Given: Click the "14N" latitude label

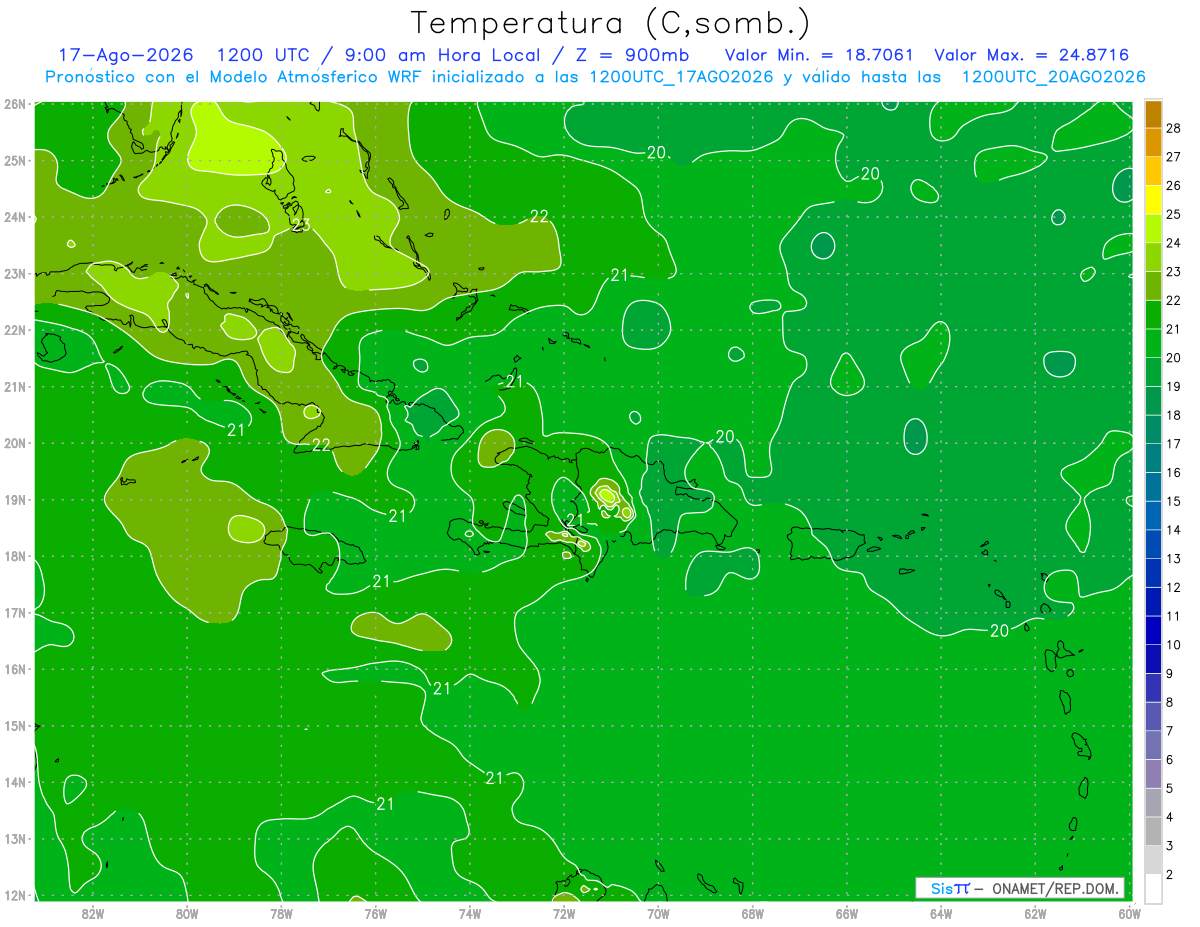Looking at the screenshot, I should [14, 782].
